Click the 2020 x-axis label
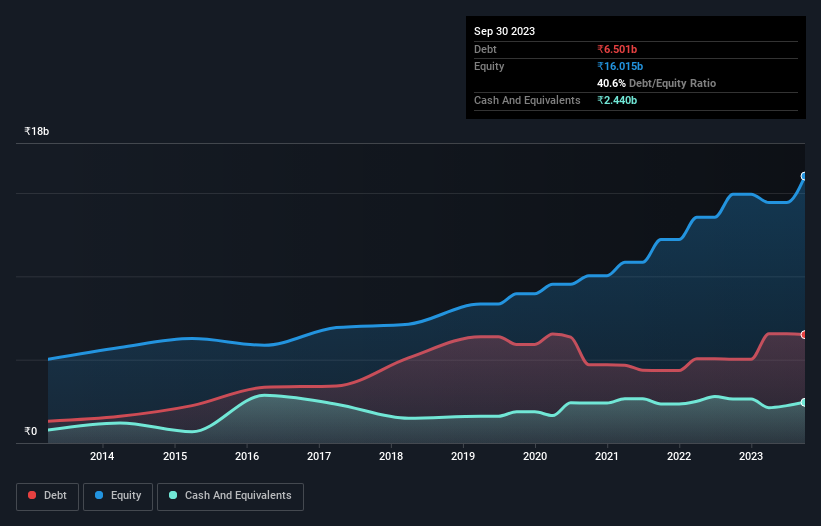The height and width of the screenshot is (526, 821). (535, 456)
